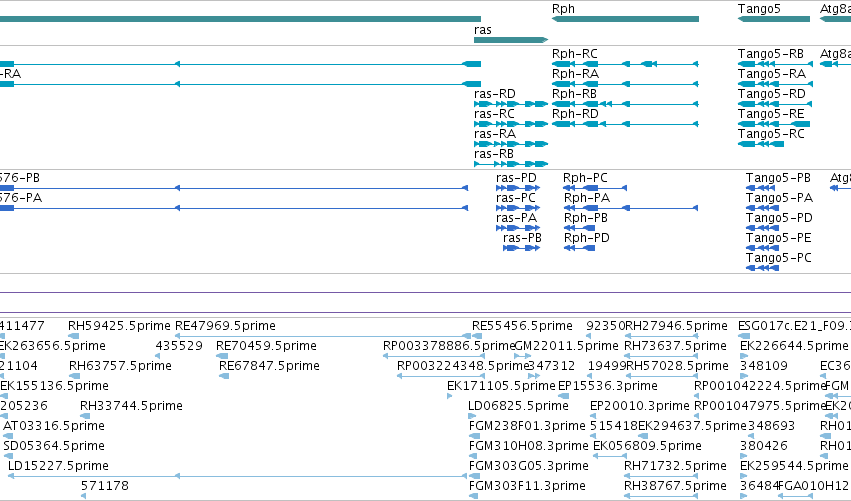Screen dimensions: 851x501
Task: Select EST RH73637.5prime
Action: (675, 346)
